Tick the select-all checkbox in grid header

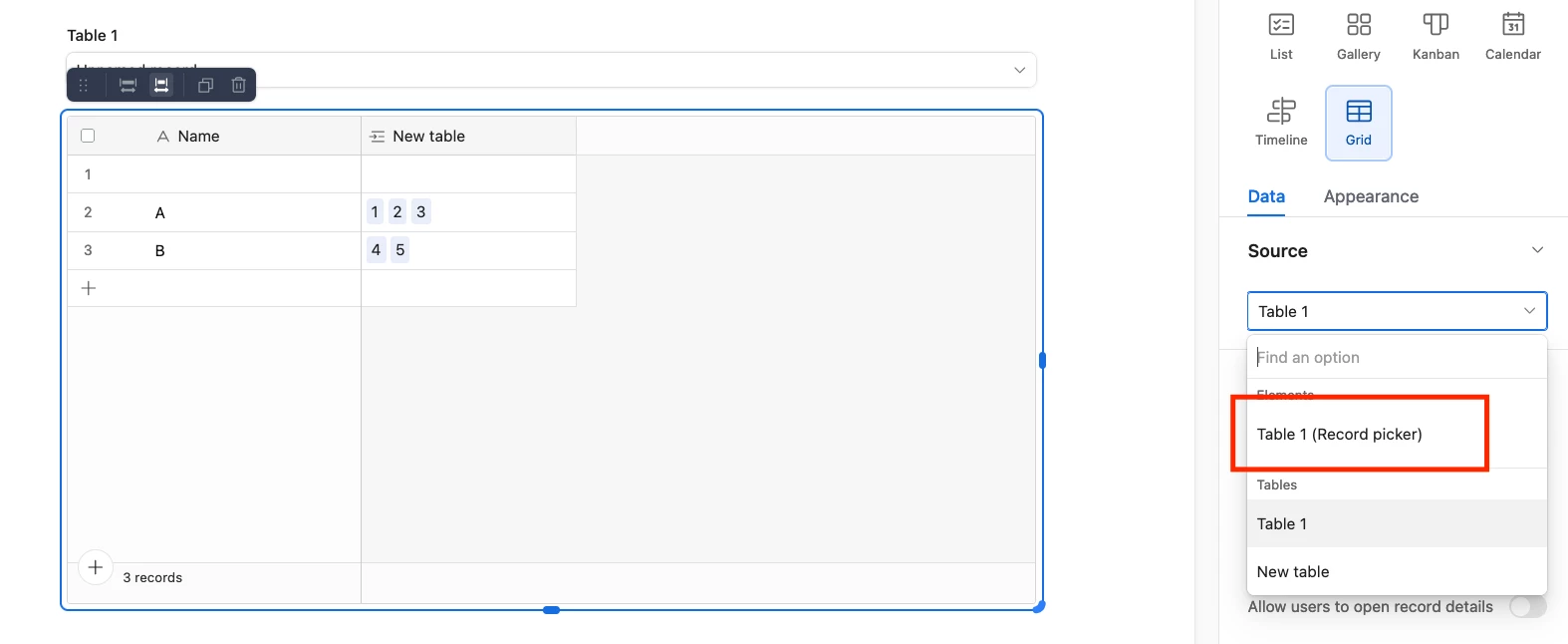[x=88, y=136]
